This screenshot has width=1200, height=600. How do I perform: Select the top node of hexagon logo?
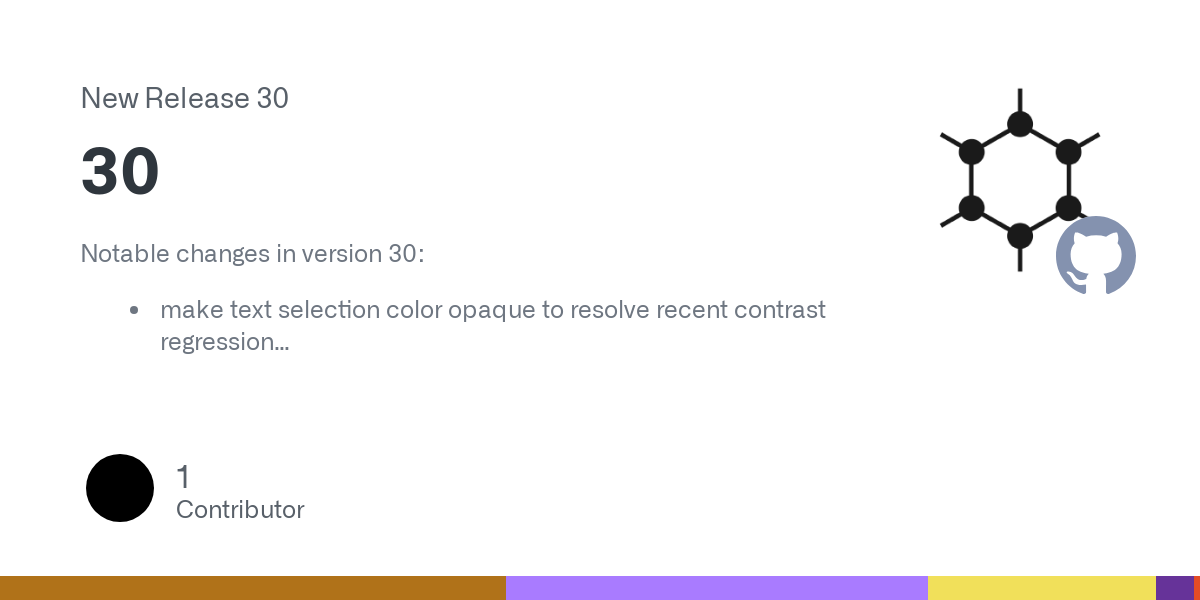point(1020,124)
